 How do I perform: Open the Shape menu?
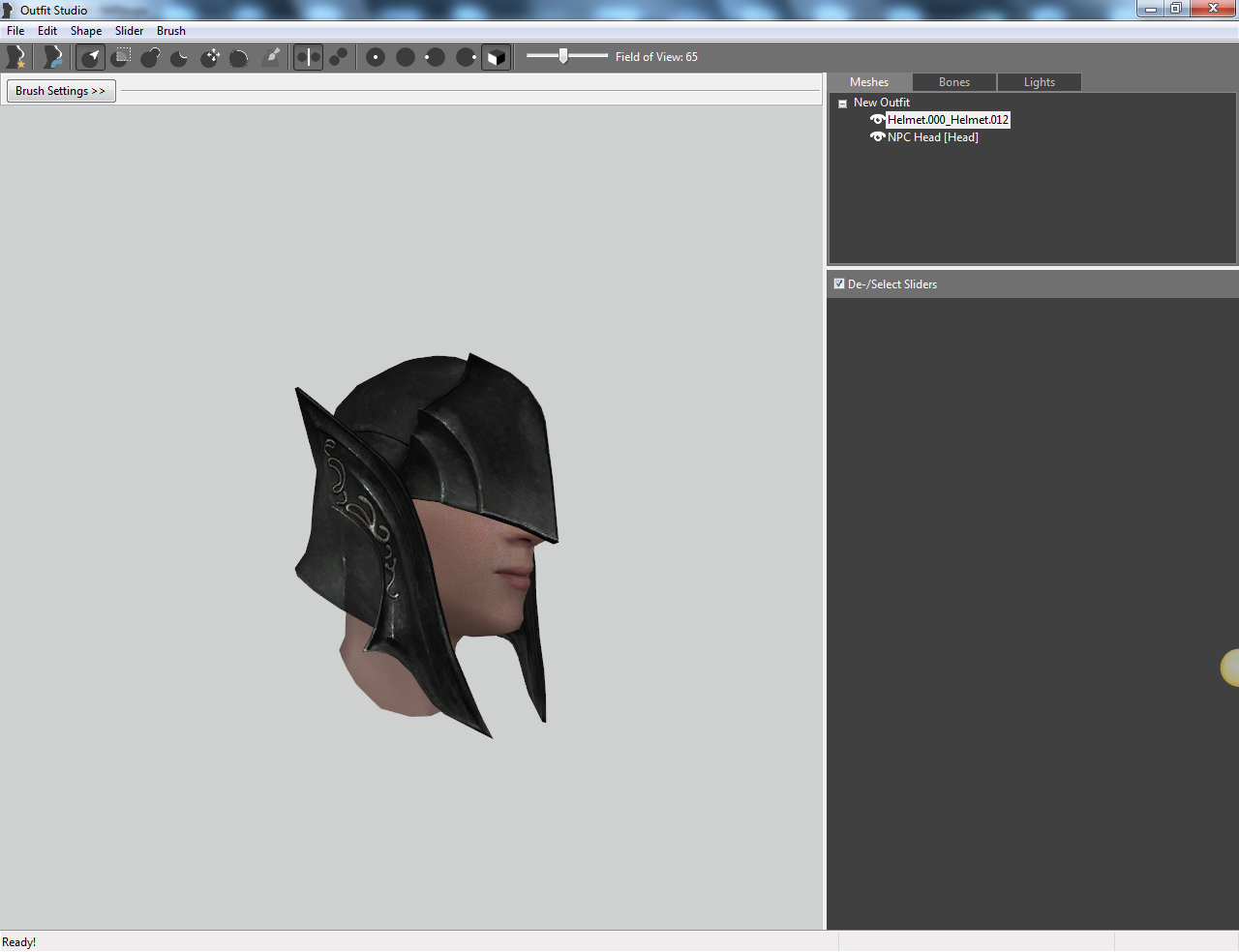click(x=86, y=31)
